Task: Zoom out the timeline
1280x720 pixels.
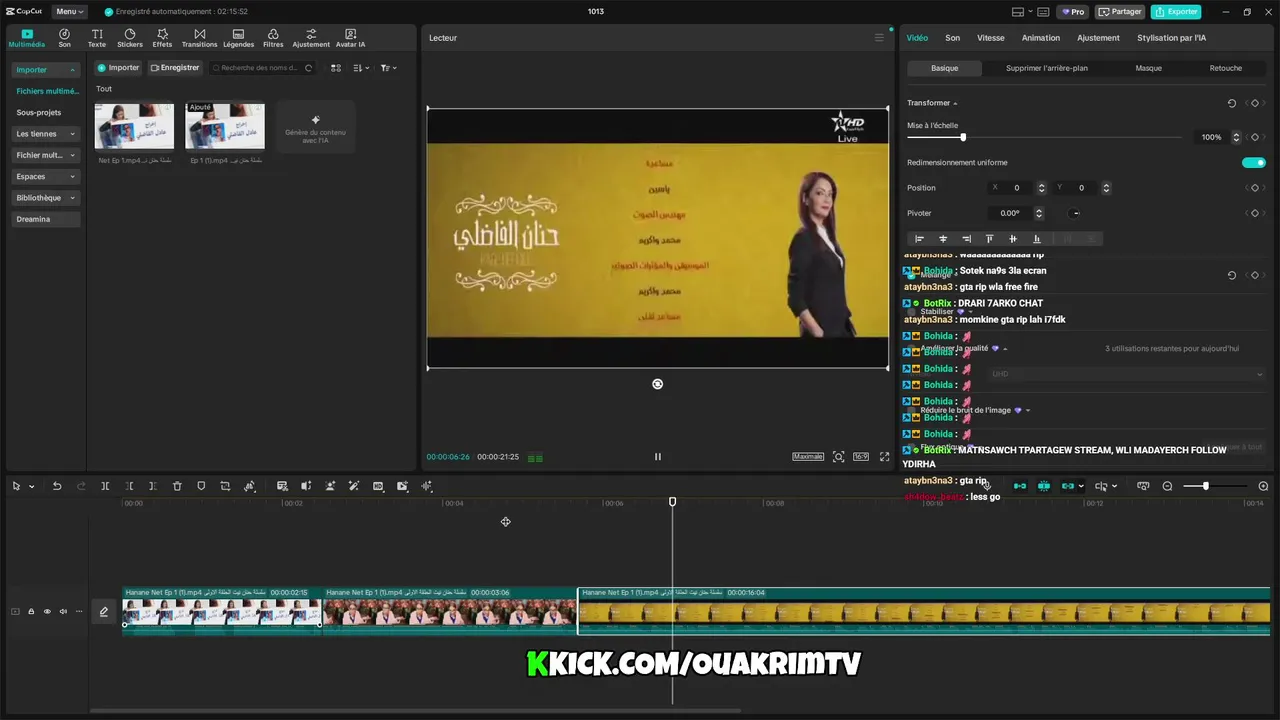Action: [1167, 486]
